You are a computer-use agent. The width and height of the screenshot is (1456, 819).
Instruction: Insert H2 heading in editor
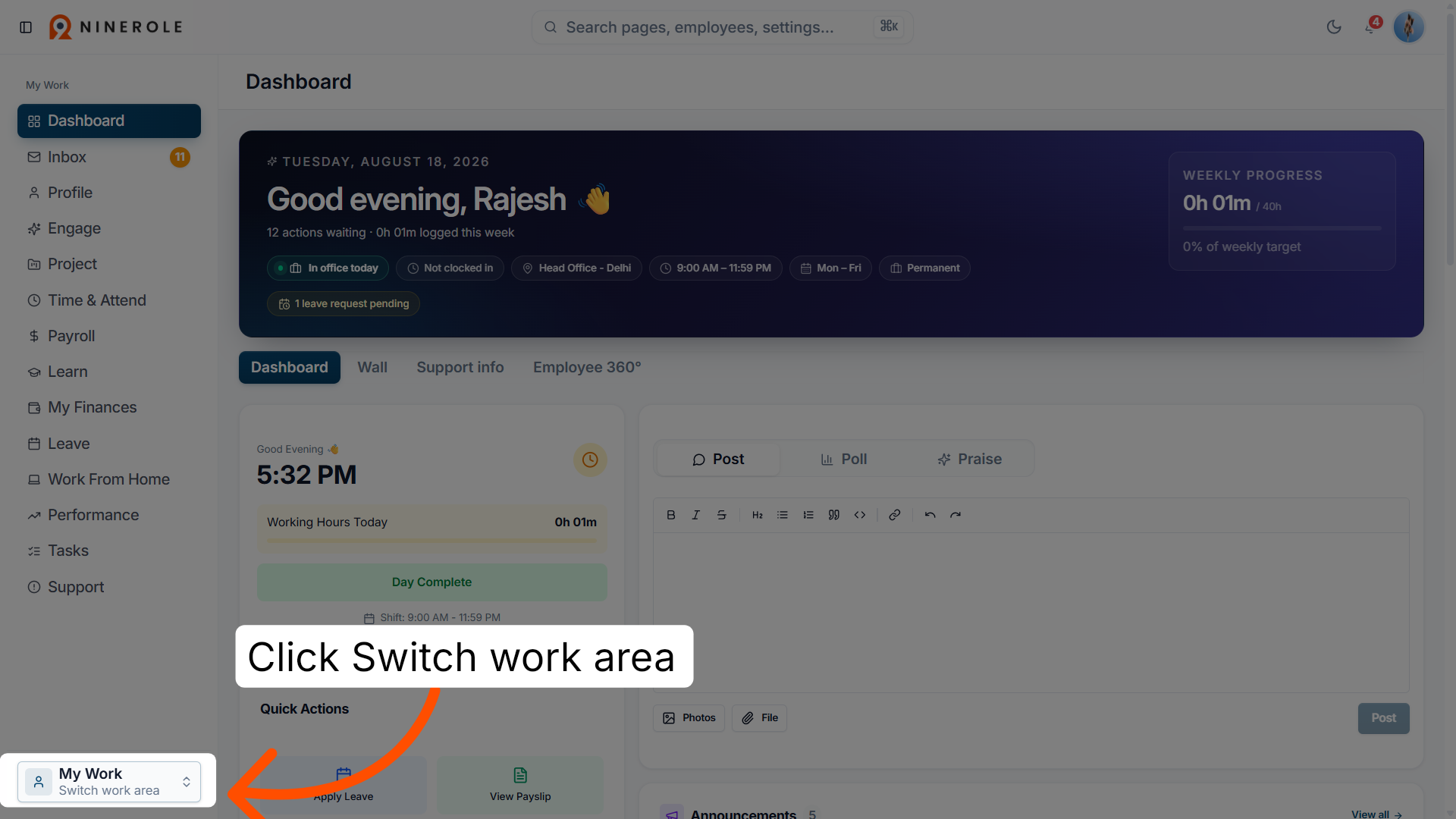(757, 515)
